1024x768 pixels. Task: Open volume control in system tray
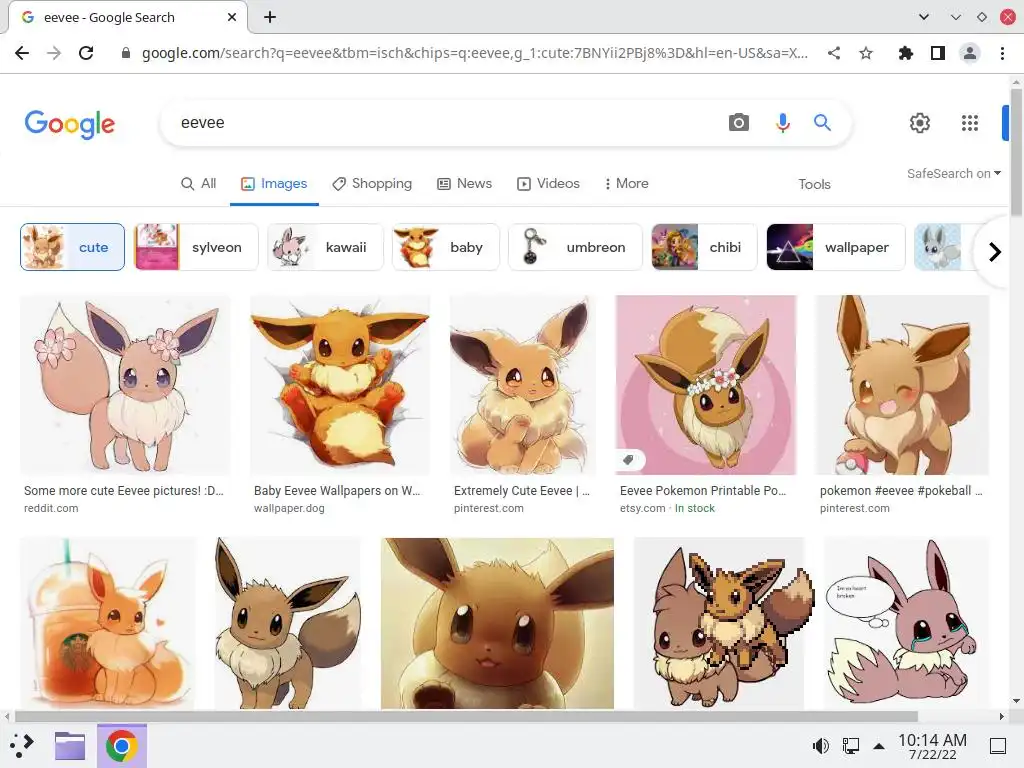820,745
